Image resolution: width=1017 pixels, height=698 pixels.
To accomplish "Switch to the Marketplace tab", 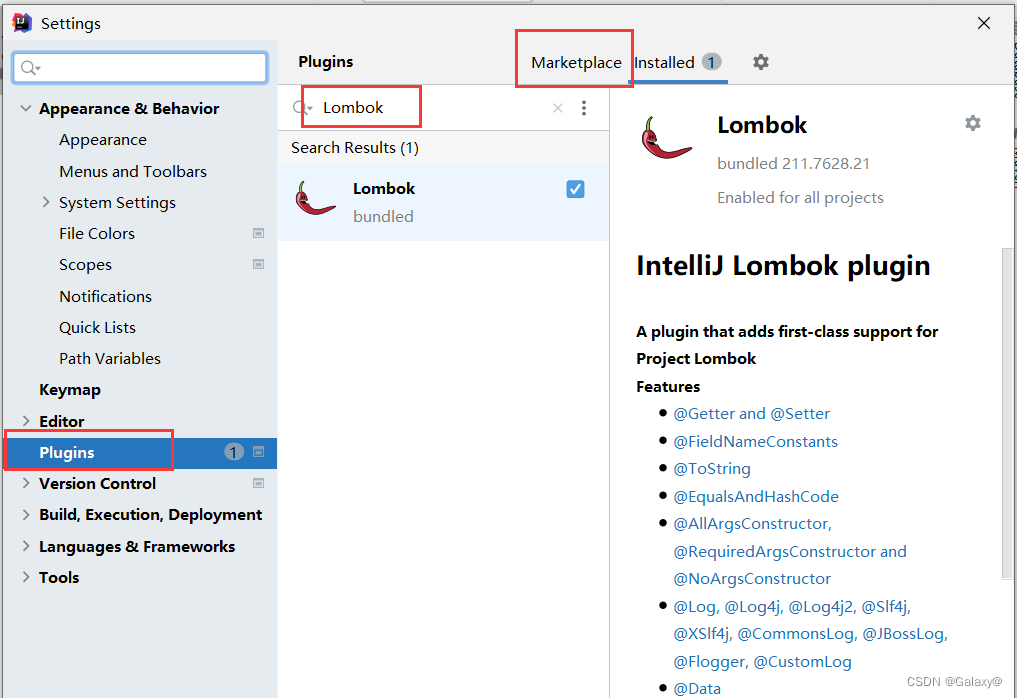I will tap(576, 62).
